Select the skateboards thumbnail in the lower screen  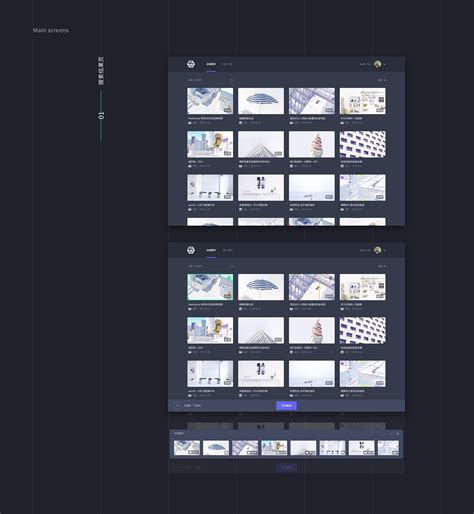pos(261,374)
